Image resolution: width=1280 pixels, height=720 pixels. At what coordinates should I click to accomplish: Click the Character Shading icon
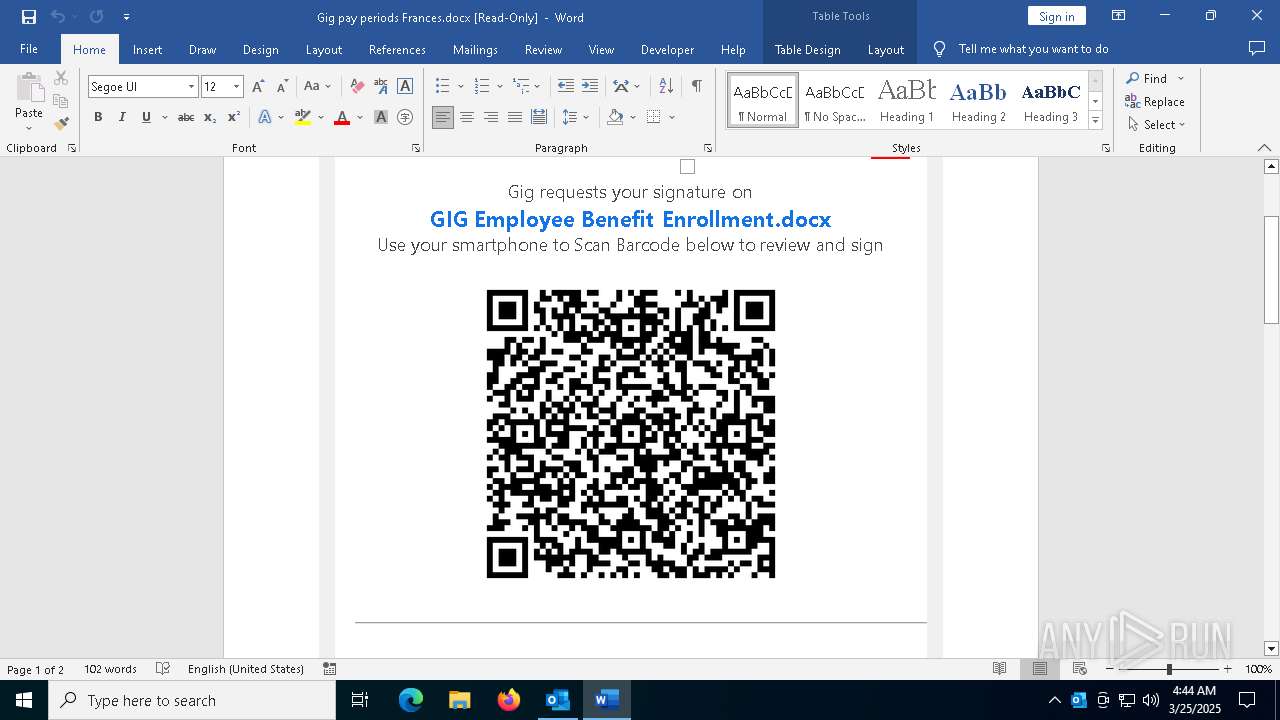(x=381, y=117)
